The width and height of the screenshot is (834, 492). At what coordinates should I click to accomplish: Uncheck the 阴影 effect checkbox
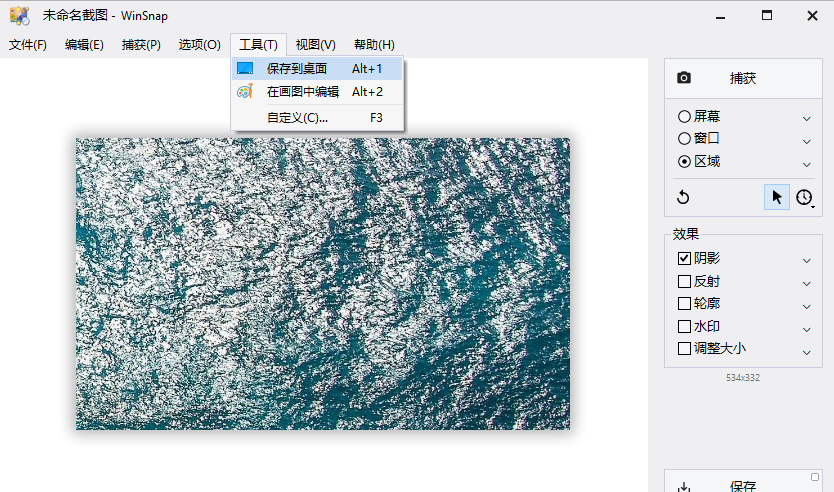pyautogui.click(x=685, y=258)
